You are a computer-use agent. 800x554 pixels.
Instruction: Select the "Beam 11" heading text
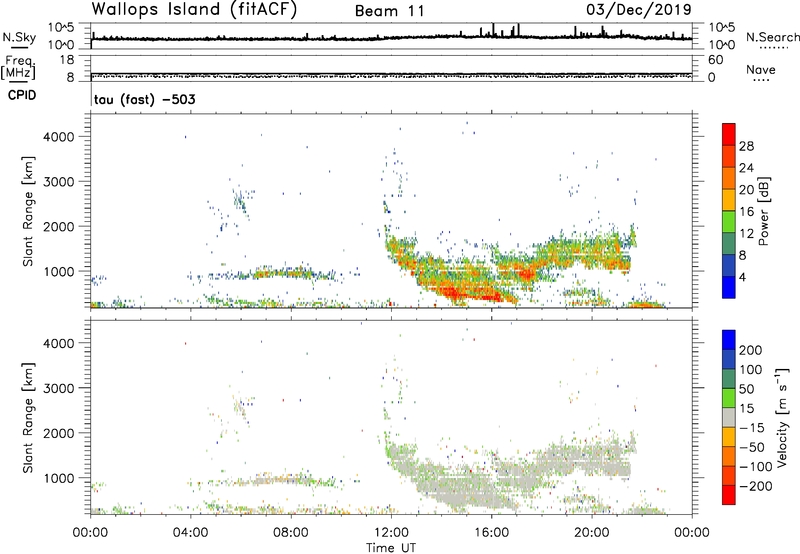(x=390, y=11)
